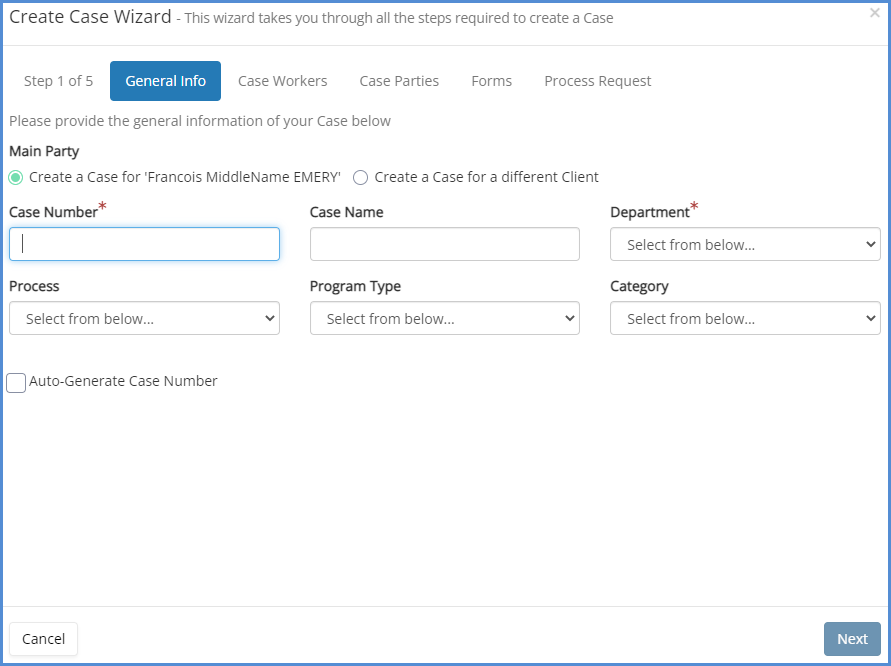
Task: Open the Process dropdown list
Action: 144,318
